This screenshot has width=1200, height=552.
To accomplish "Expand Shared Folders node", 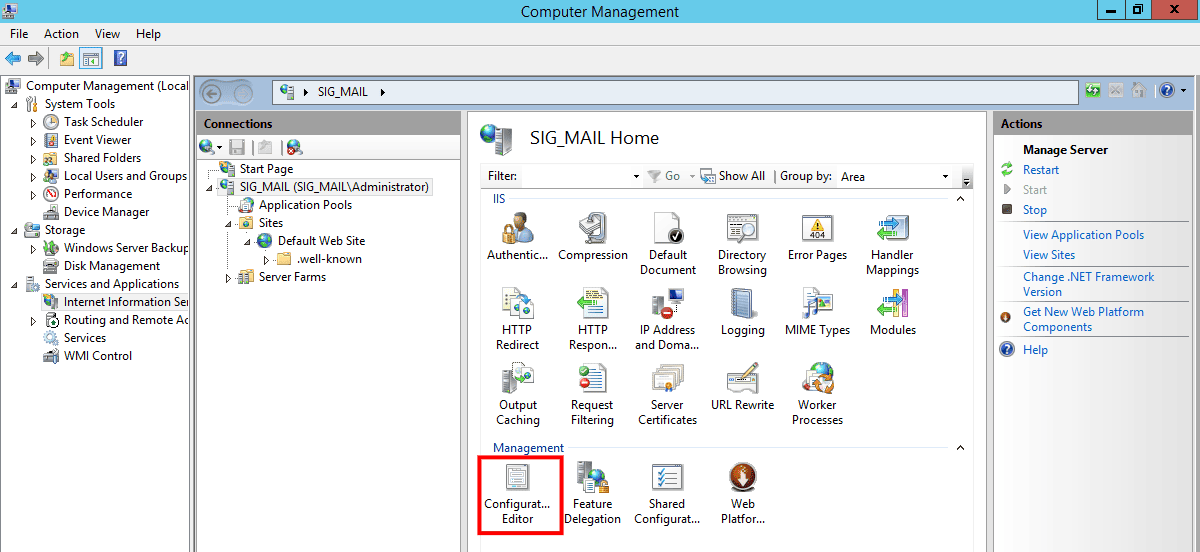I will coord(33,158).
